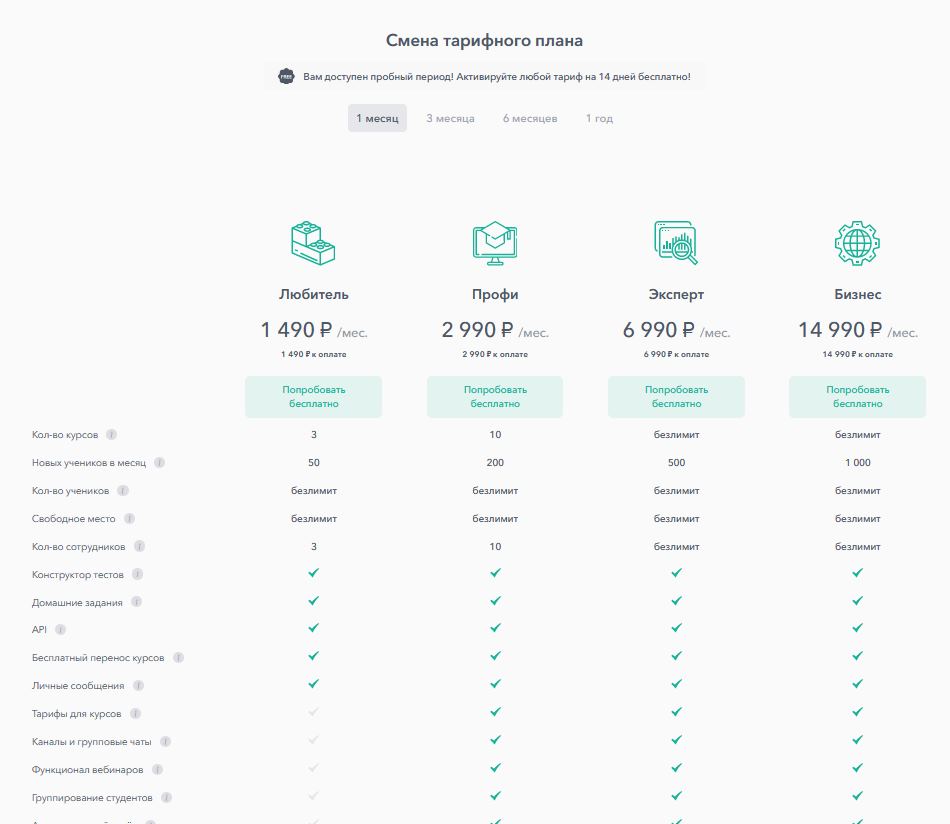Click greyed checkmark for Тарифы для курсов in Любитель
The image size is (950, 824).
click(314, 713)
